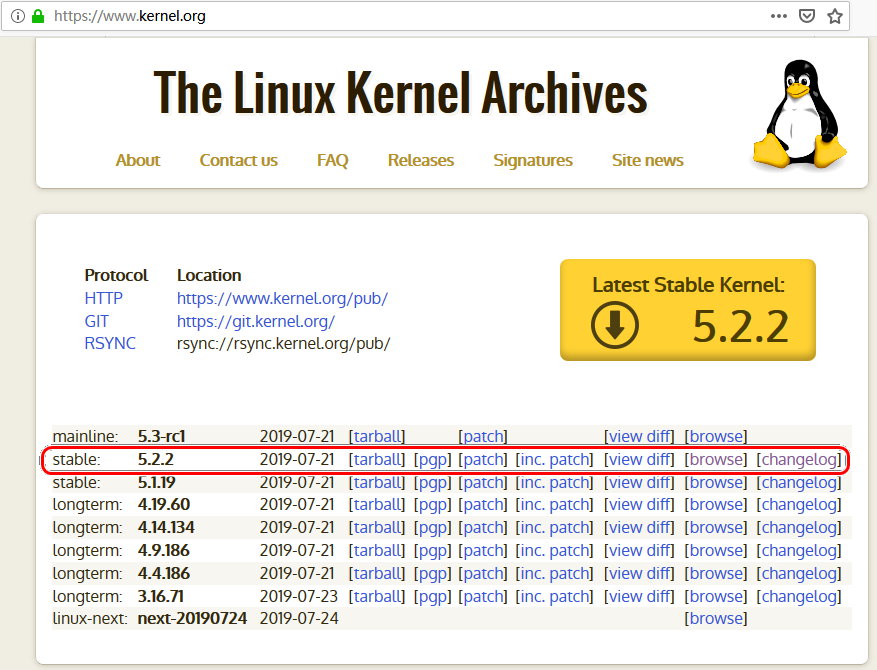Download the longterm 4.4.186 tarball
Viewport: 877px width, 670px height.
click(x=377, y=573)
